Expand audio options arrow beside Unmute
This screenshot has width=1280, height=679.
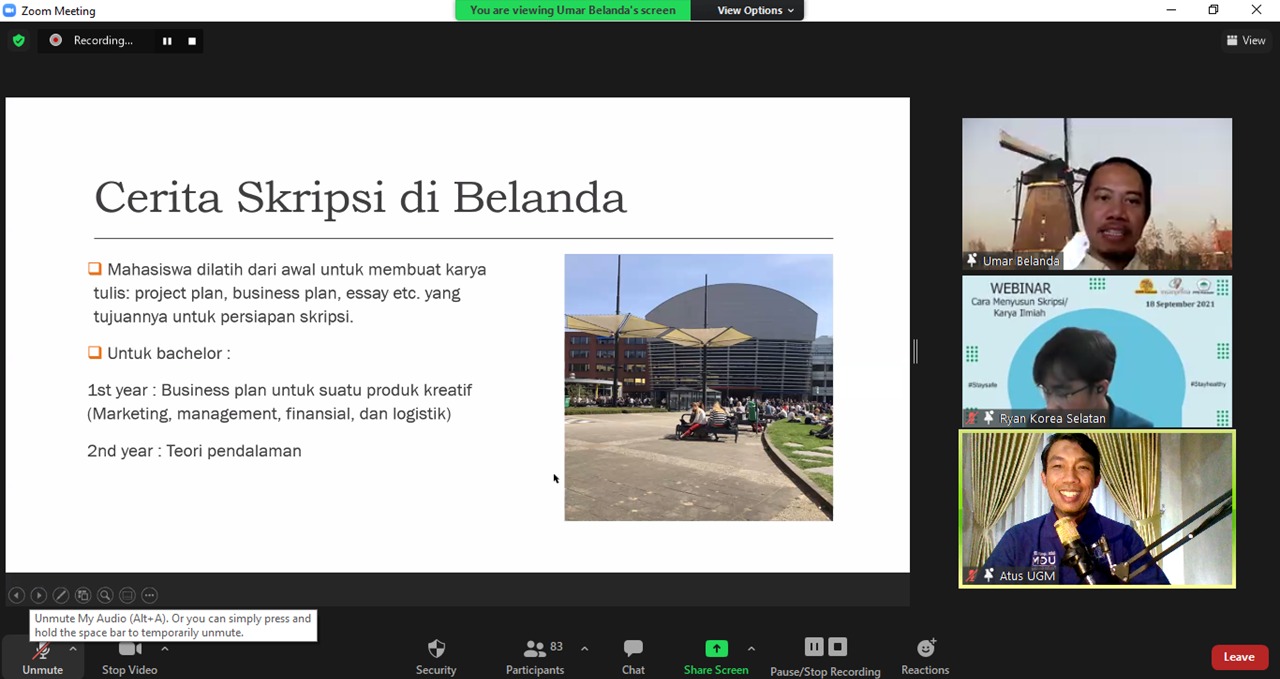pyautogui.click(x=73, y=649)
